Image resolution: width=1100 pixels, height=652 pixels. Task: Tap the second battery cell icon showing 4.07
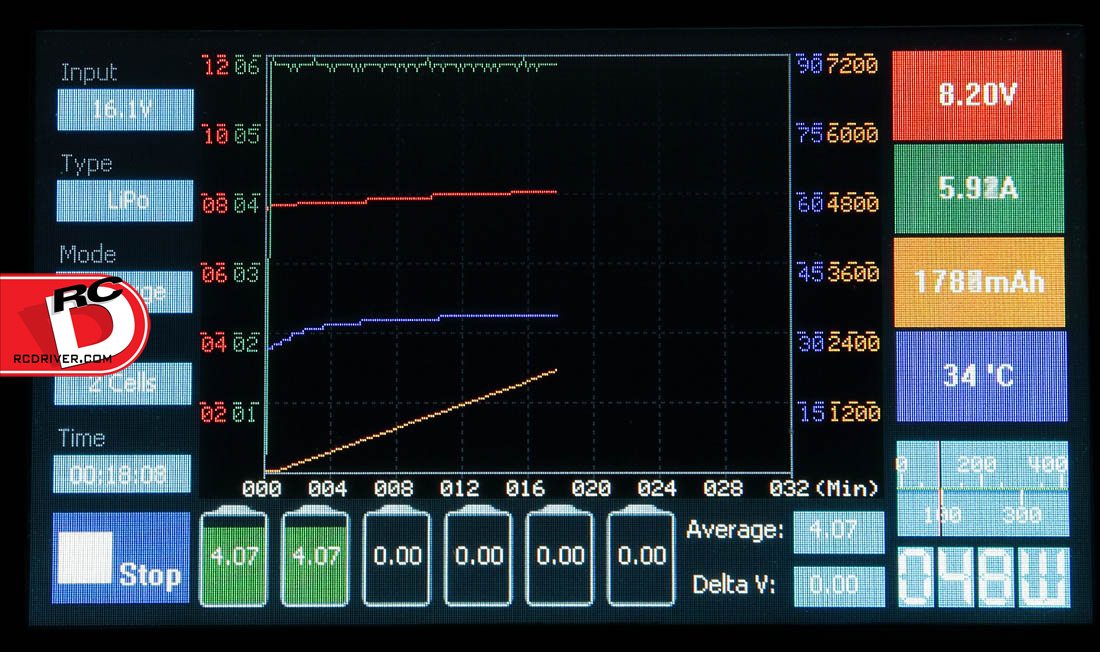click(x=315, y=556)
